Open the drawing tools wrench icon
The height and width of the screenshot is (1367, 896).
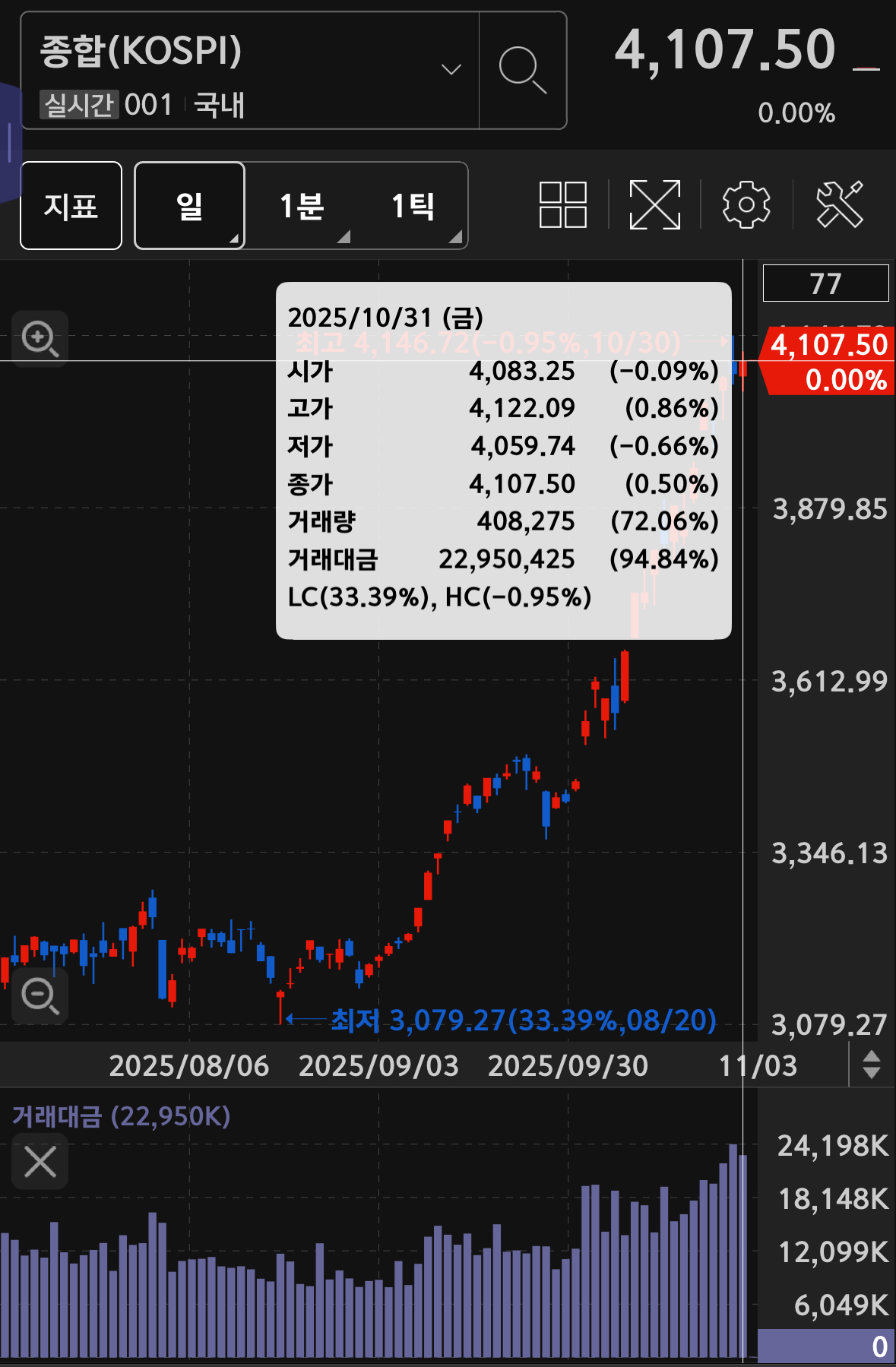[x=840, y=204]
